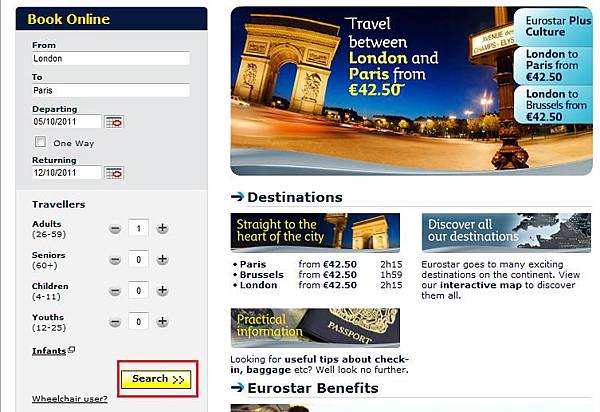Open the Infants link

click(49, 351)
